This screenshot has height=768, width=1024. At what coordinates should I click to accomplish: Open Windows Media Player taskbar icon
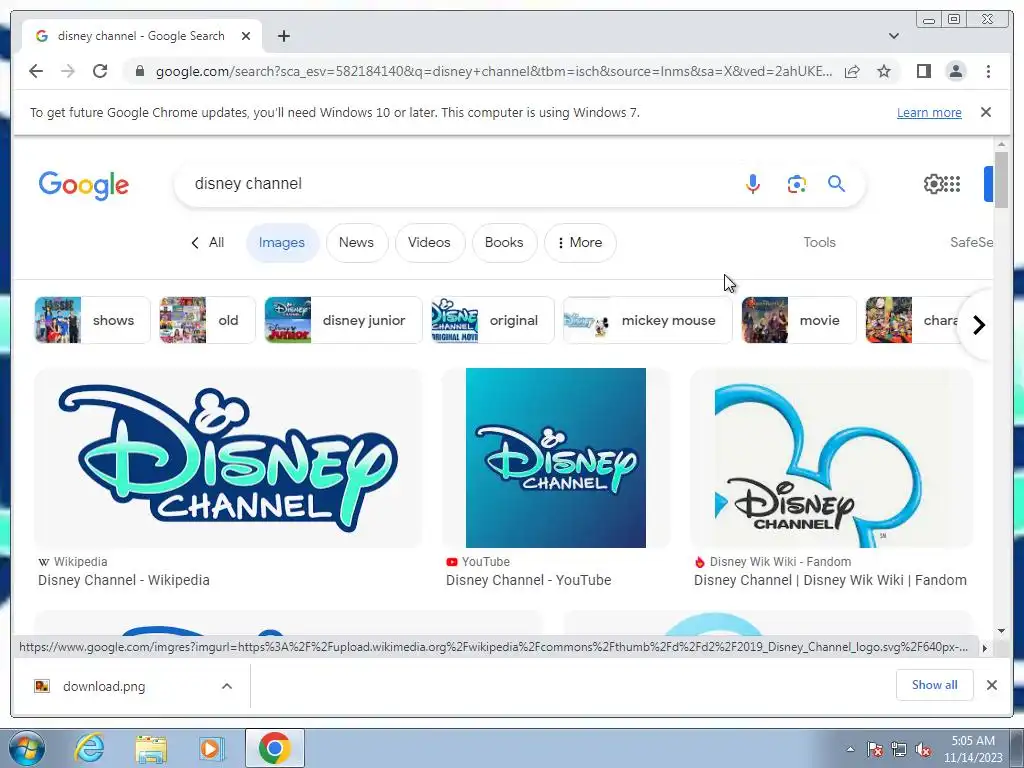point(211,748)
